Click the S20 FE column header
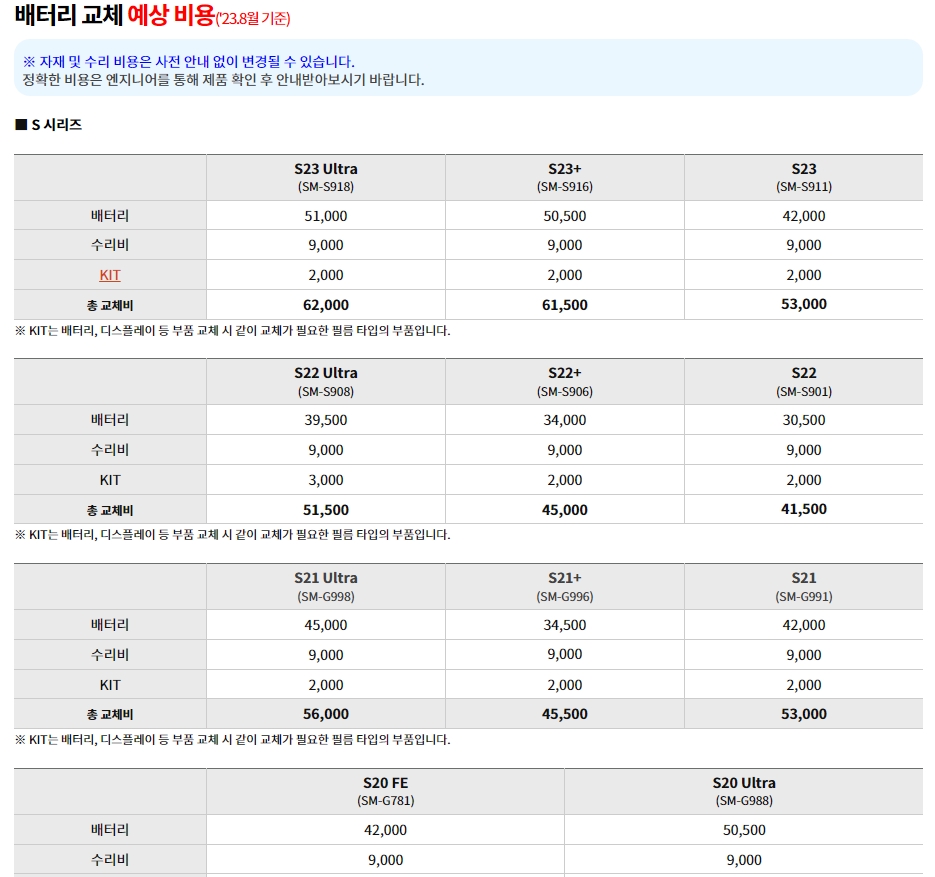935x877 pixels. coord(385,790)
